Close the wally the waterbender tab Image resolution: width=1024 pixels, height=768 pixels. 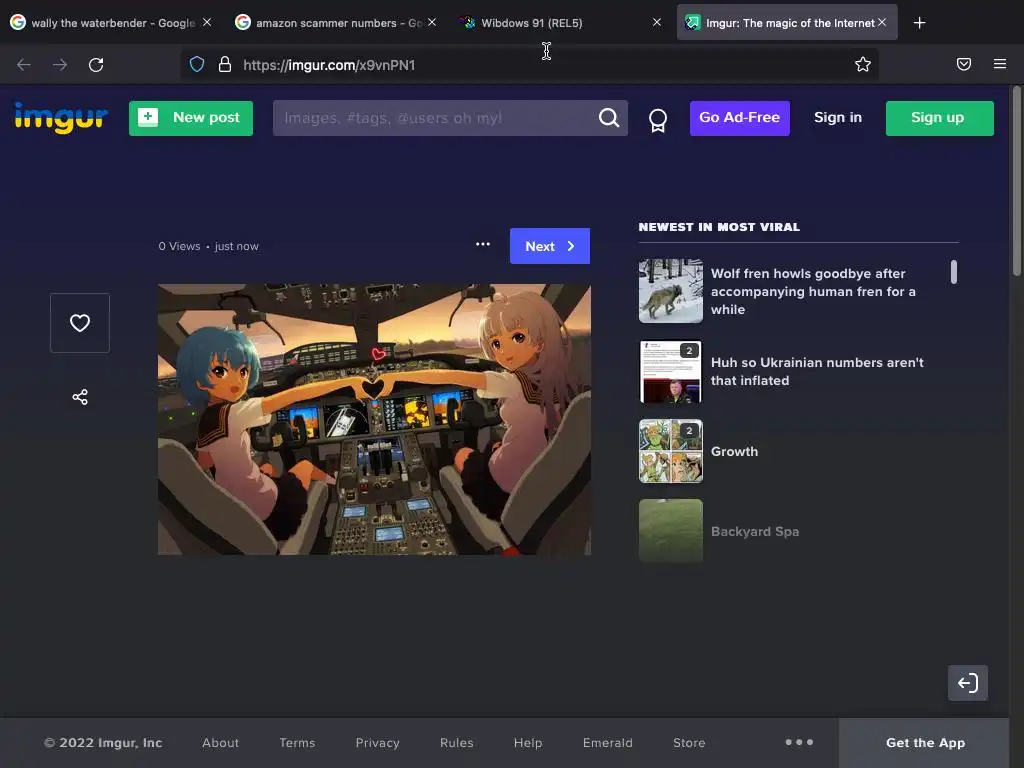[207, 22]
